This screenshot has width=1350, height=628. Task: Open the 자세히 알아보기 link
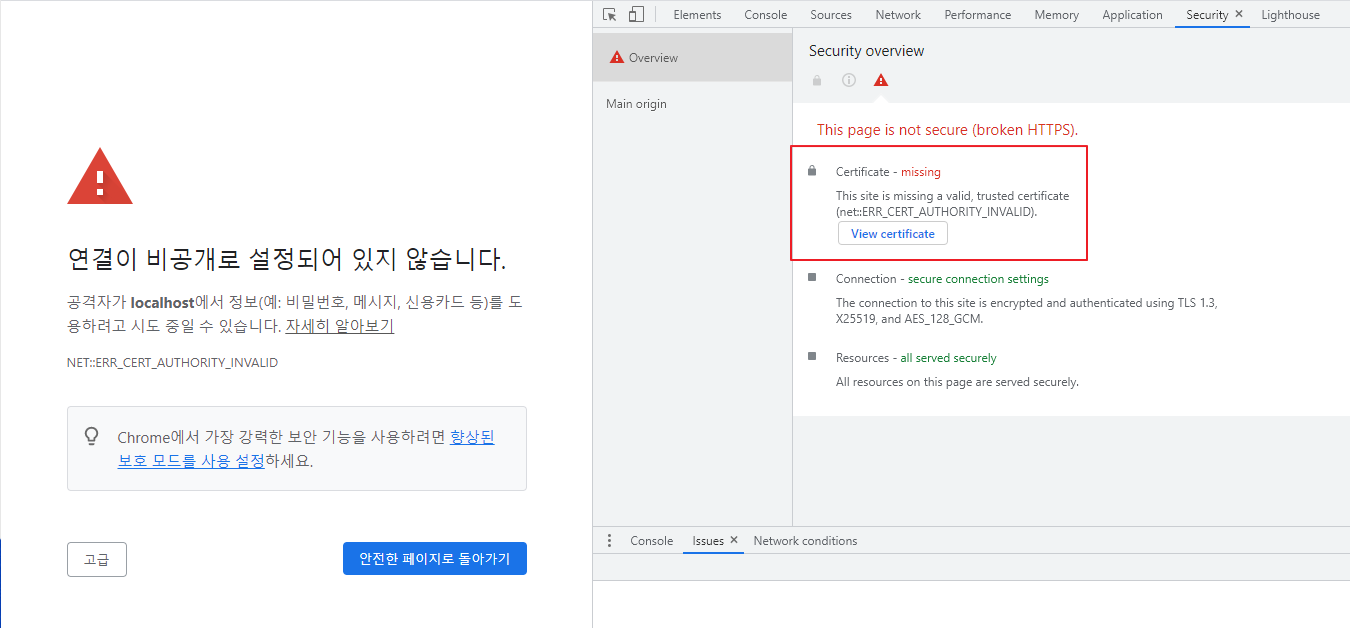pyautogui.click(x=339, y=326)
